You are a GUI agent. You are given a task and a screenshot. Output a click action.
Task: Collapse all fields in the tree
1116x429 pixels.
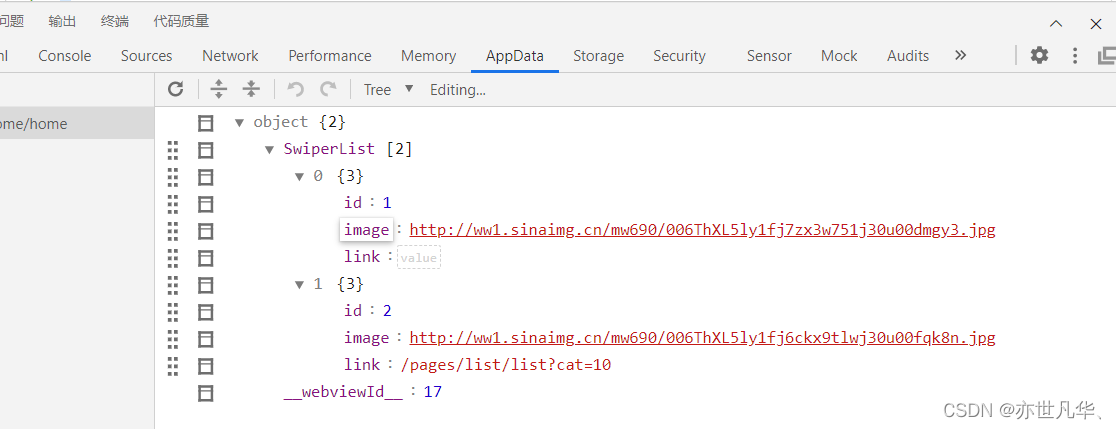pos(251,89)
